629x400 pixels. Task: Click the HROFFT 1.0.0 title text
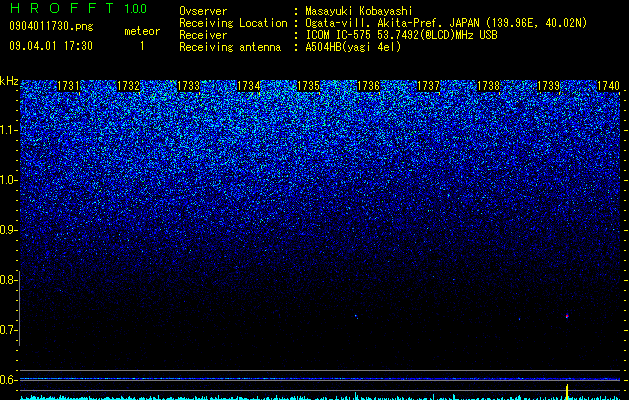78,8
